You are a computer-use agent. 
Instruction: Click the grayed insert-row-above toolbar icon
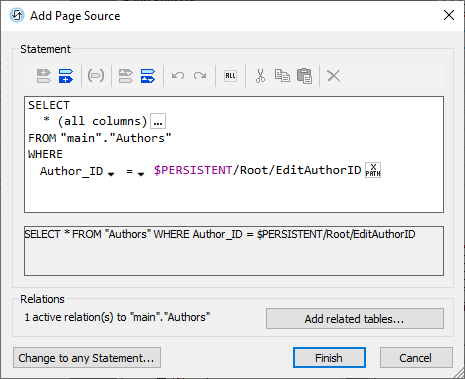coord(44,76)
